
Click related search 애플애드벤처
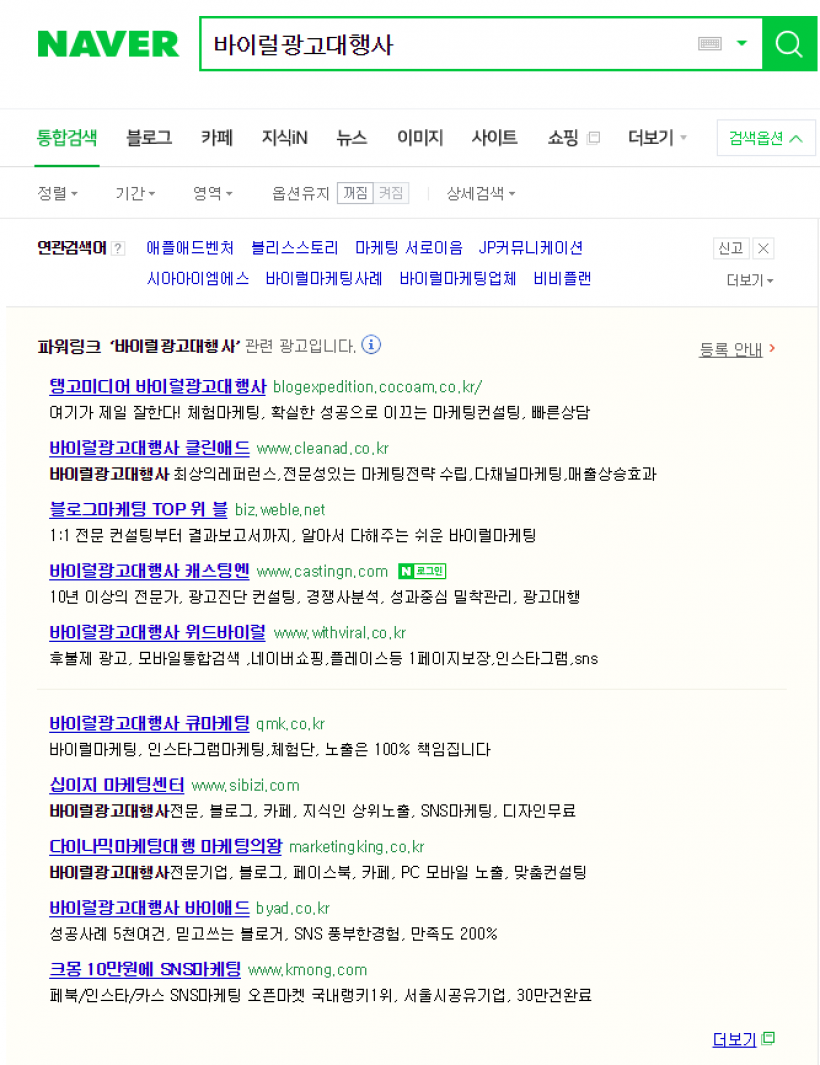[190, 248]
